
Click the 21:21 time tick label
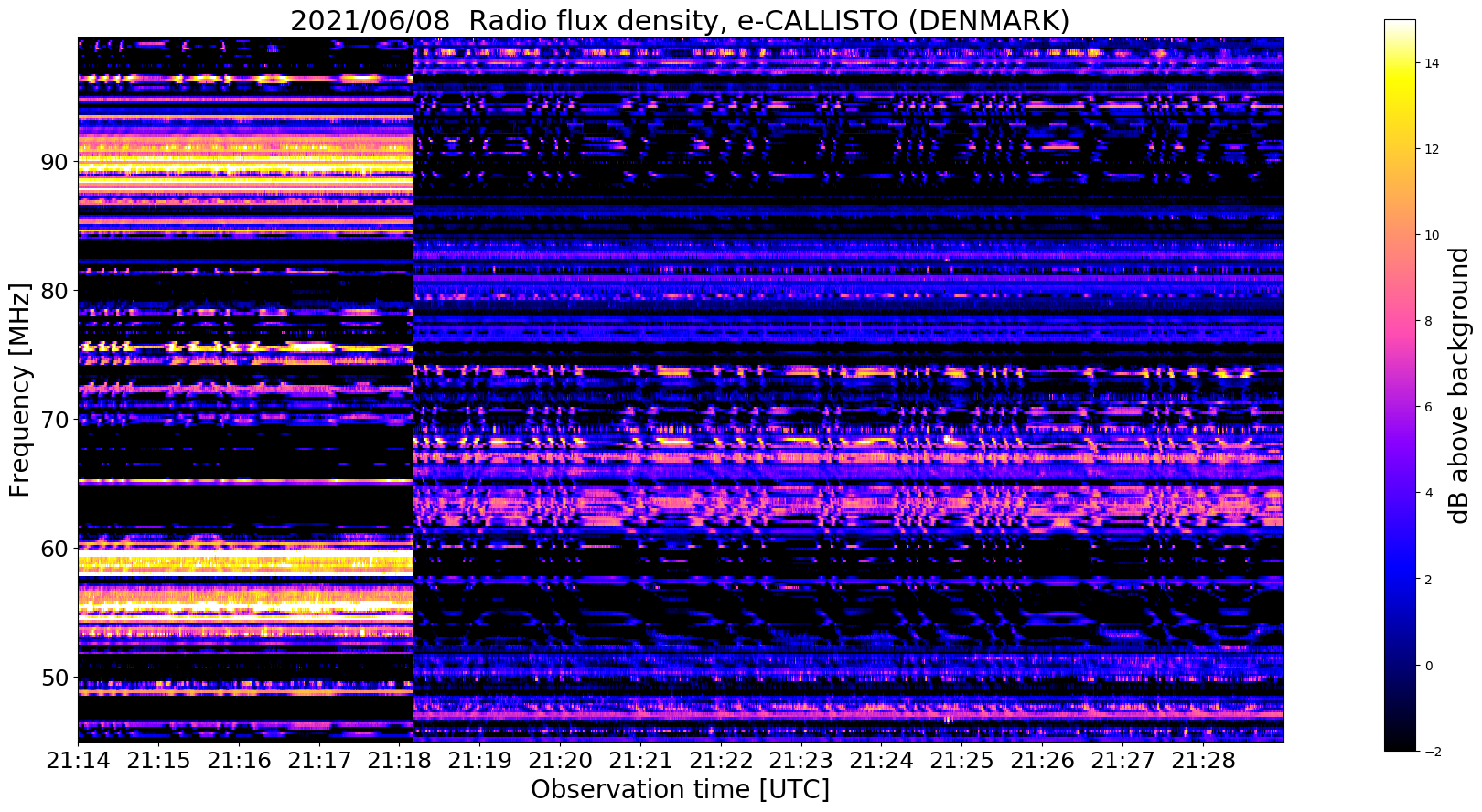tap(640, 761)
